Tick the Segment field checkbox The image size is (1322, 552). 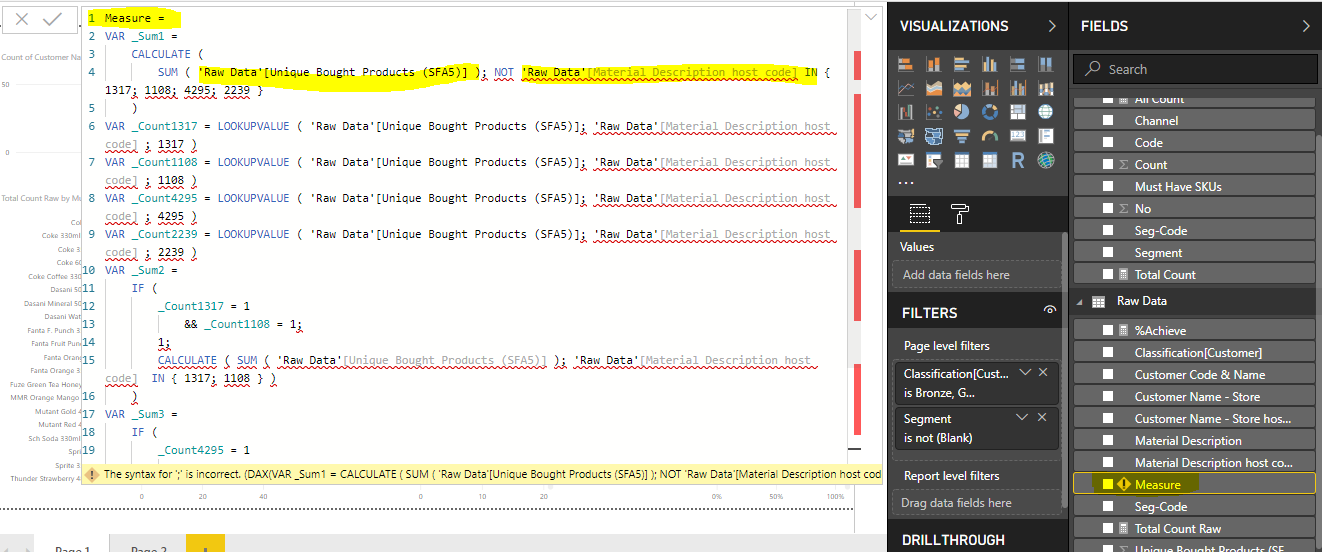[1107, 252]
